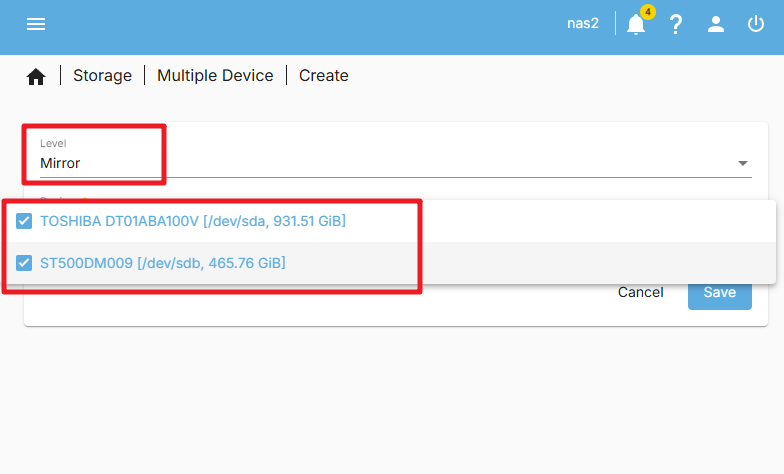
Task: Click the Cancel button
Action: pos(640,292)
